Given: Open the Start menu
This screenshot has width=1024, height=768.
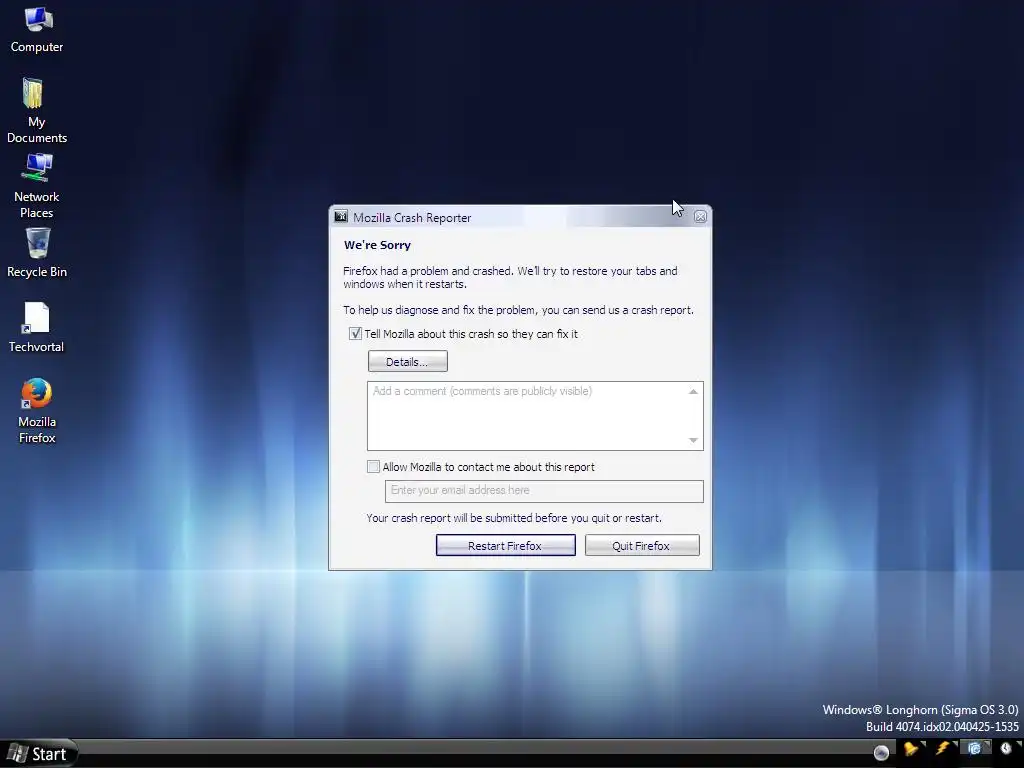Looking at the screenshot, I should pos(39,754).
